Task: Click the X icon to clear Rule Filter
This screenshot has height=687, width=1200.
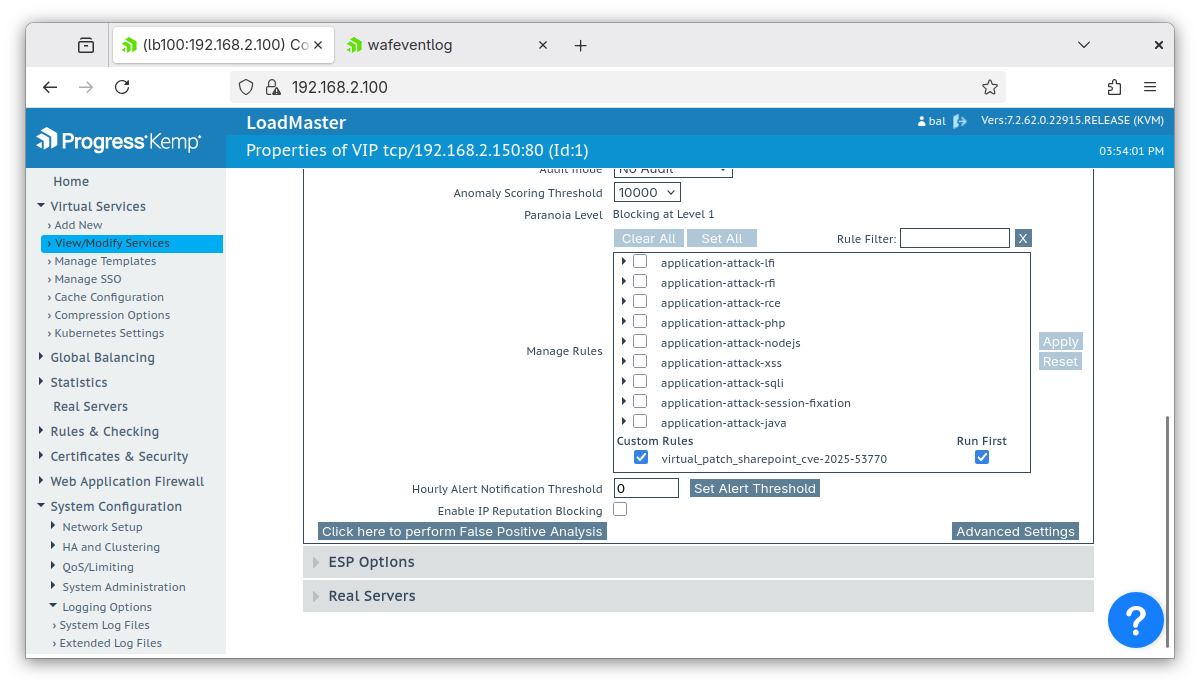Action: pyautogui.click(x=1022, y=238)
